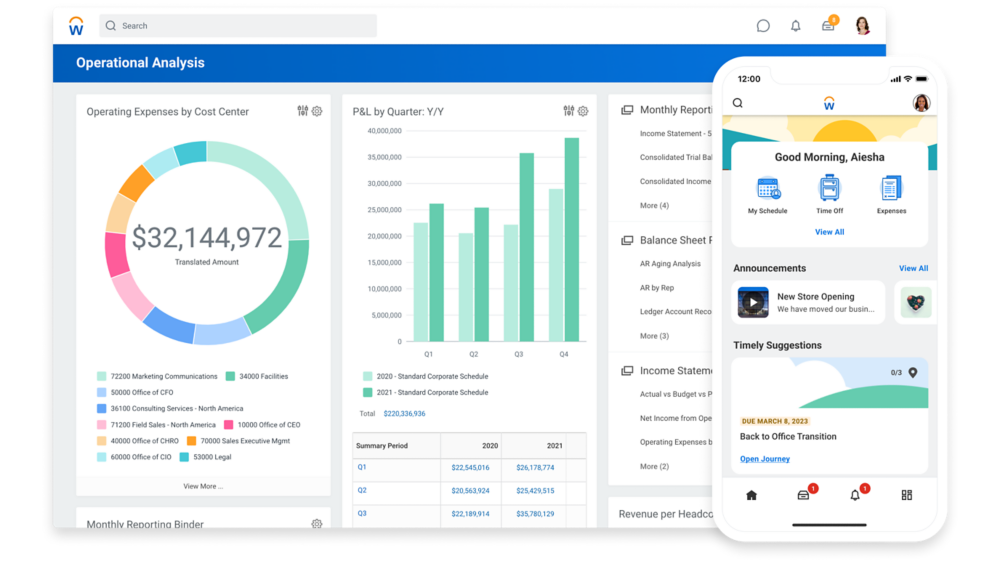Viewport: 1000px width, 563px height.
Task: Tap View All under phone shortcuts
Action: (x=829, y=232)
